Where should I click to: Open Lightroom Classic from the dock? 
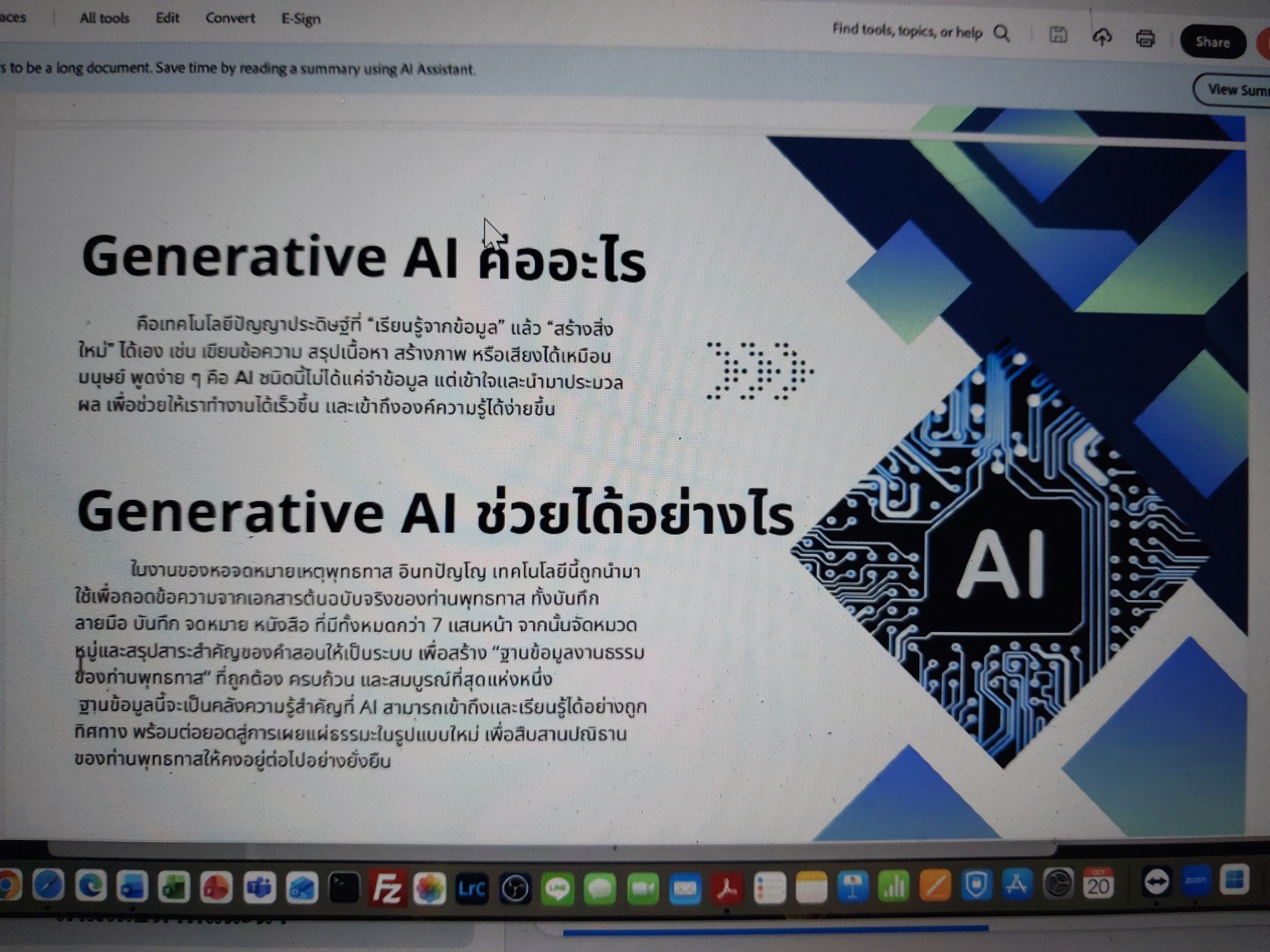click(471, 889)
